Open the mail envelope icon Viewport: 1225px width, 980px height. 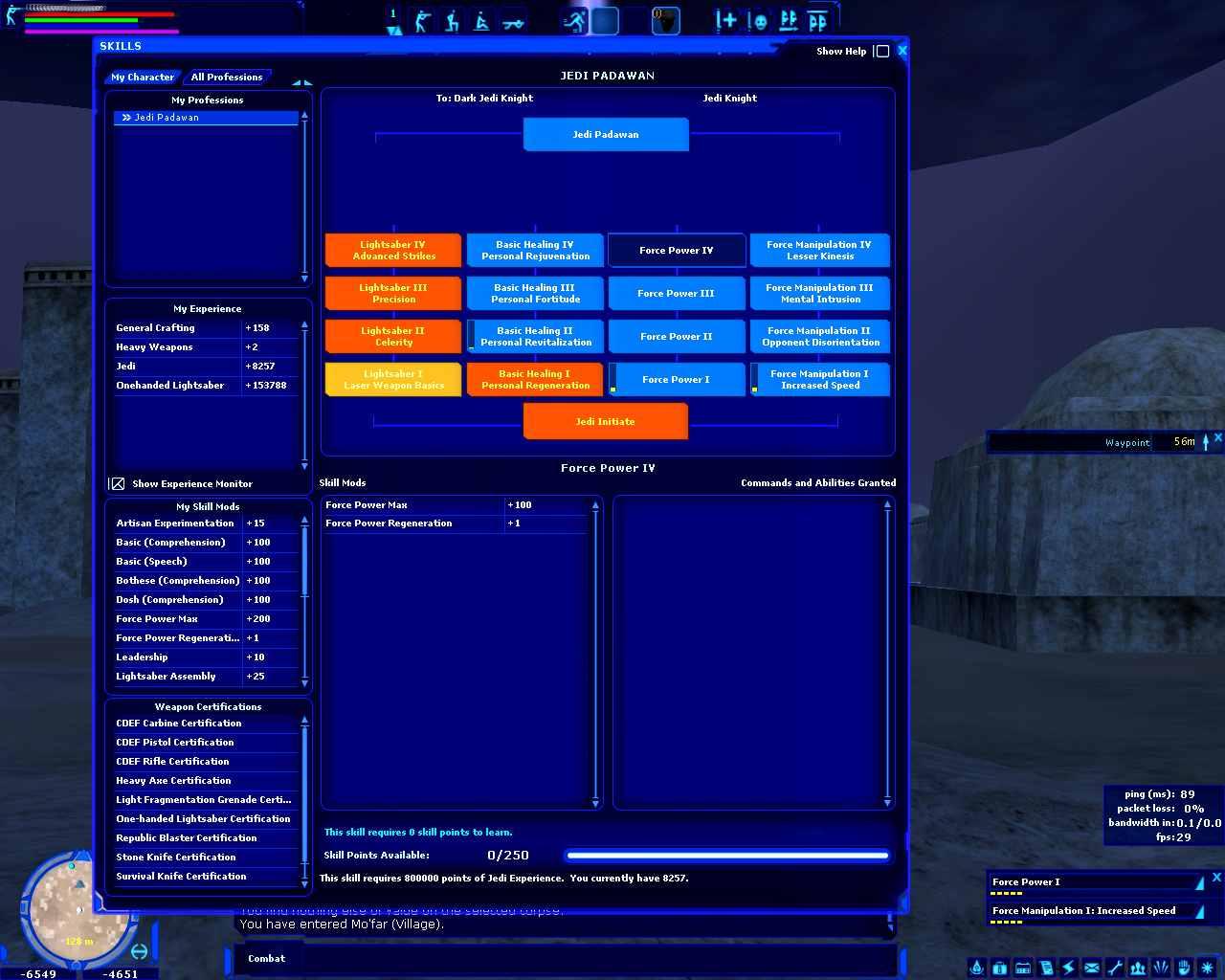pos(1092,968)
